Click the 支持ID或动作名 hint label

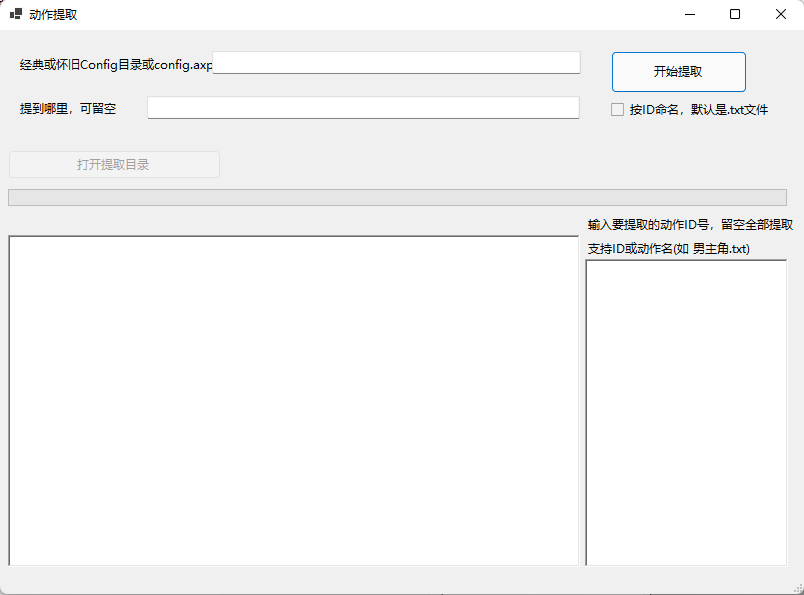668,248
